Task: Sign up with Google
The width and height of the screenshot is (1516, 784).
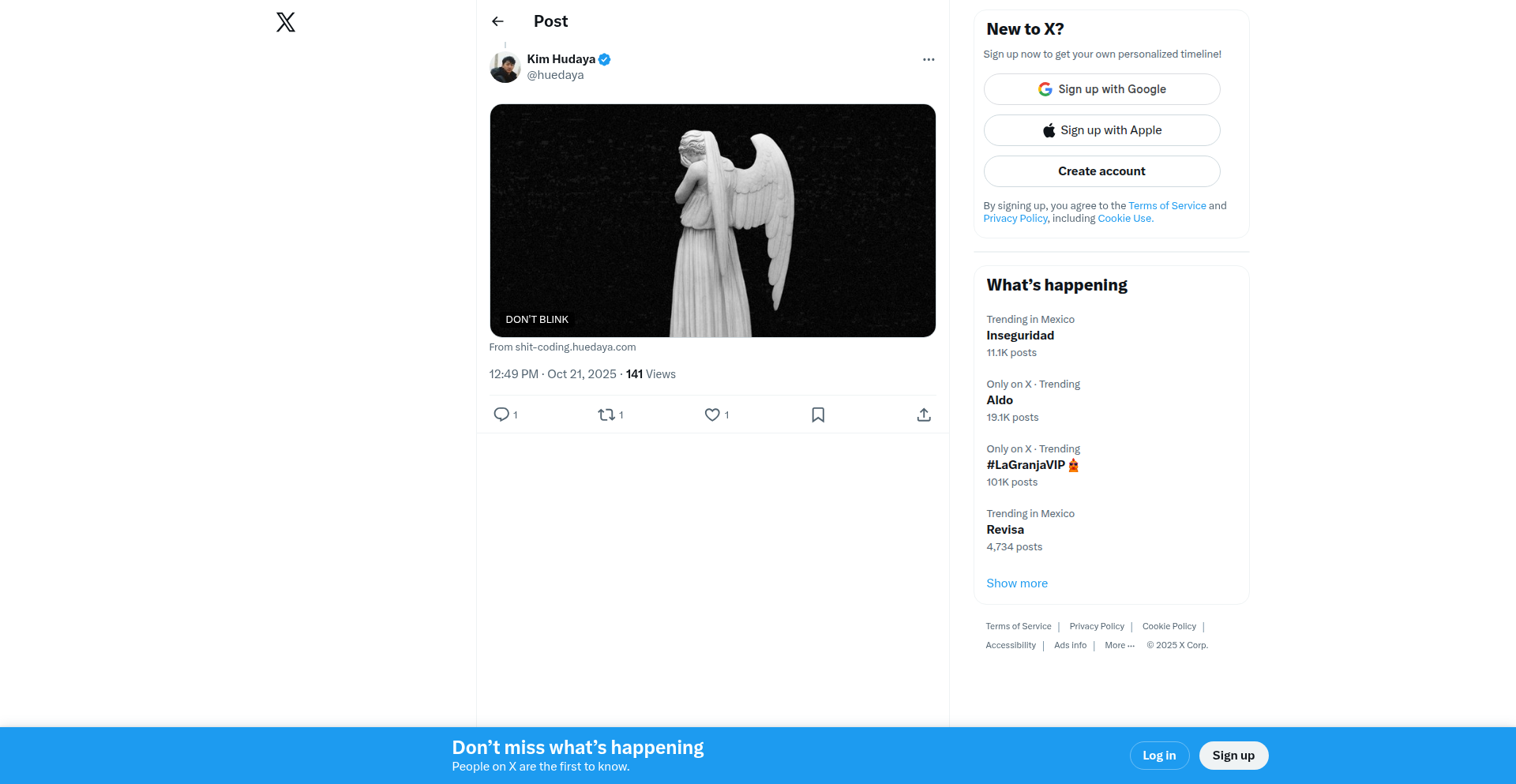Action: pyautogui.click(x=1101, y=89)
